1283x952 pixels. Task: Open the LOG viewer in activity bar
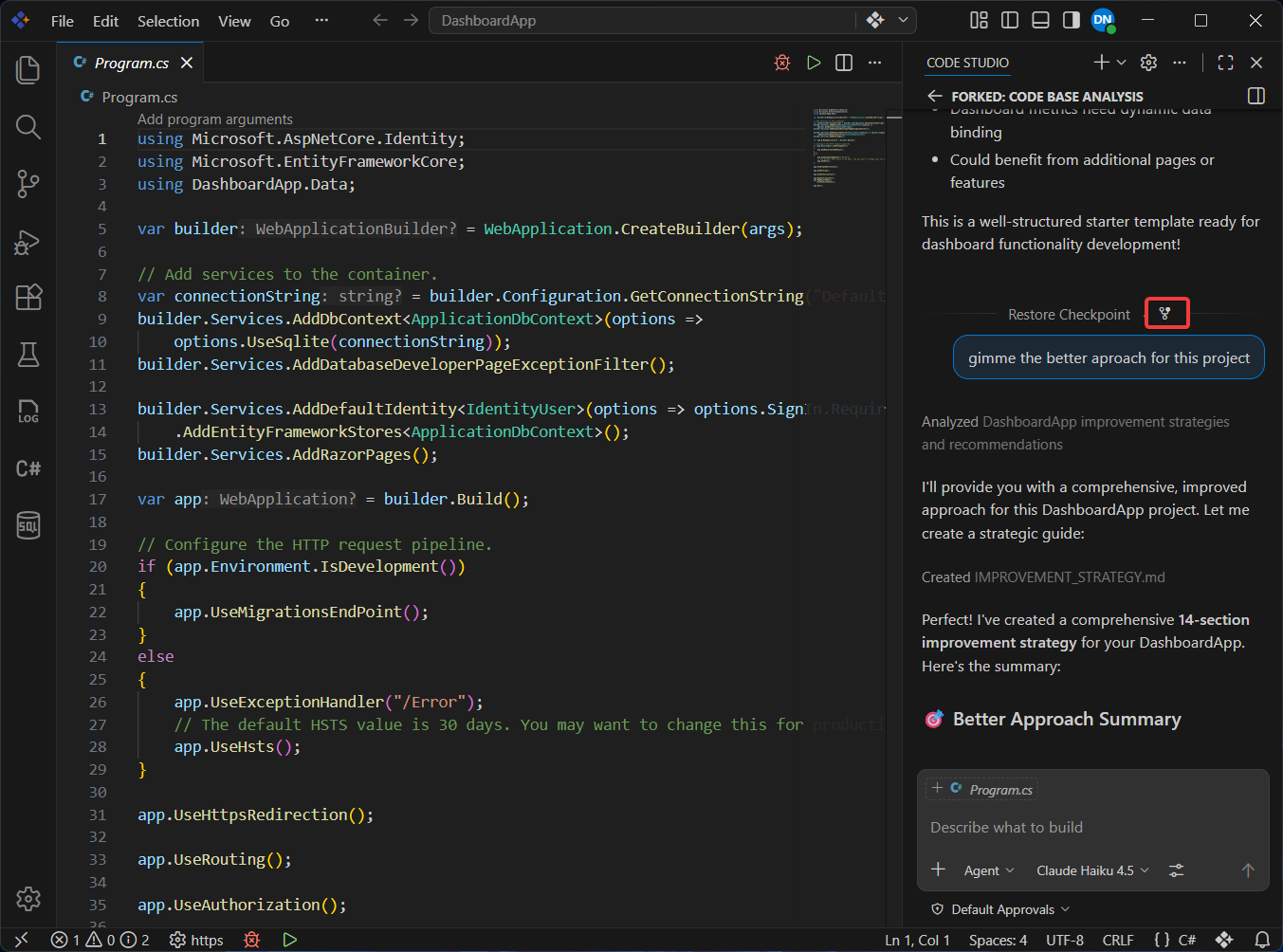tap(28, 412)
